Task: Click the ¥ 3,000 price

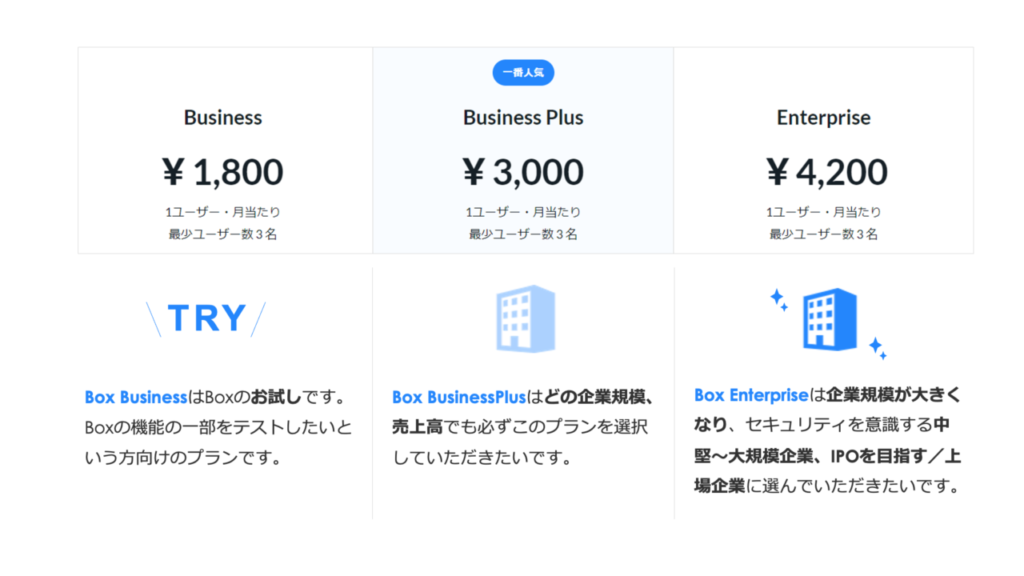Action: [x=523, y=172]
